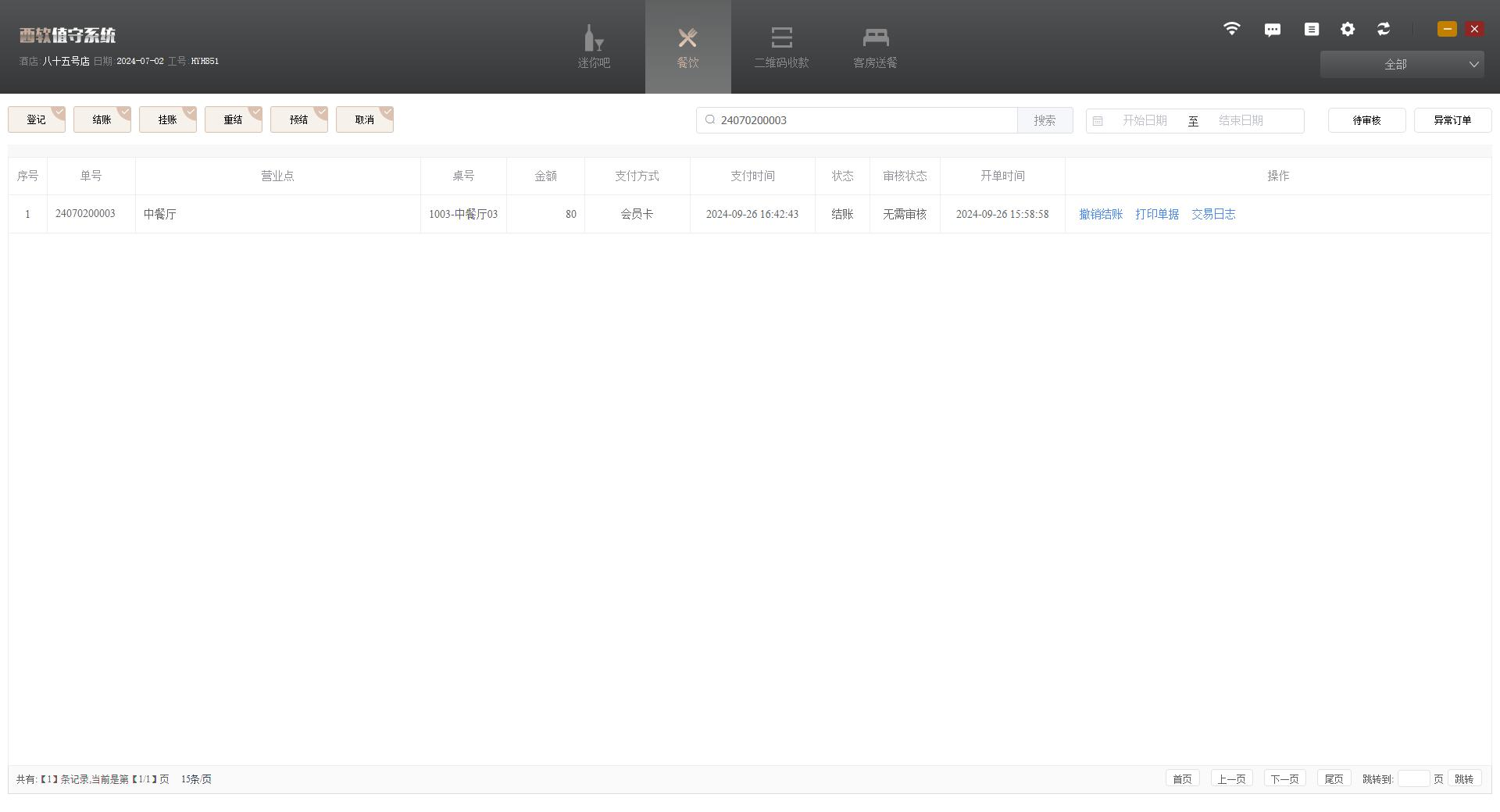Click the page number jump input field
Screen dimensions: 1500x812
tap(1412, 778)
